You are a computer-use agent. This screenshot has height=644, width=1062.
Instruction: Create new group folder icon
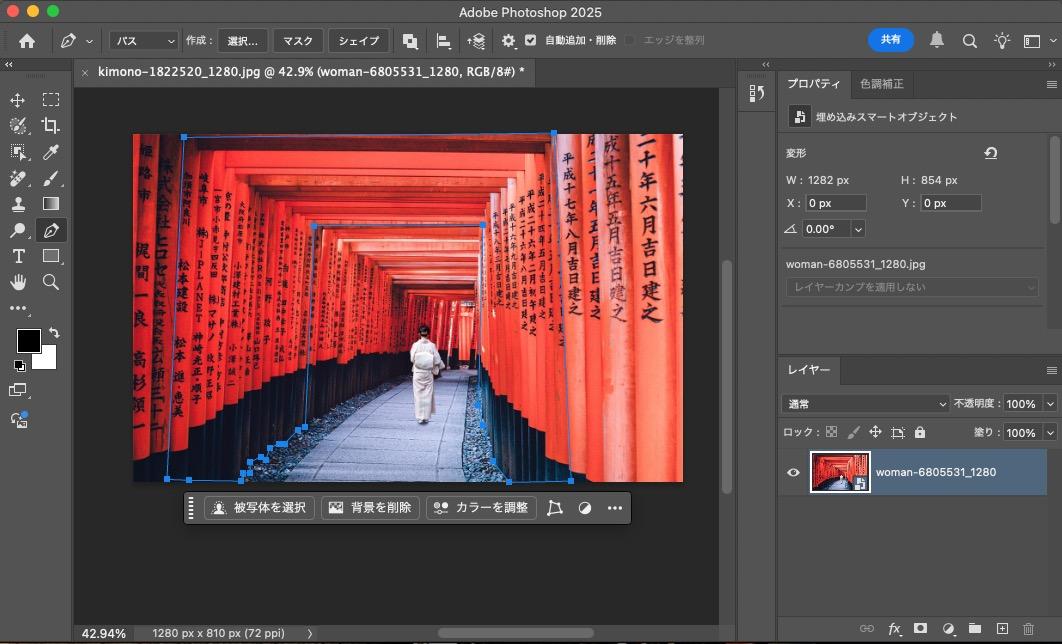[x=975, y=628]
